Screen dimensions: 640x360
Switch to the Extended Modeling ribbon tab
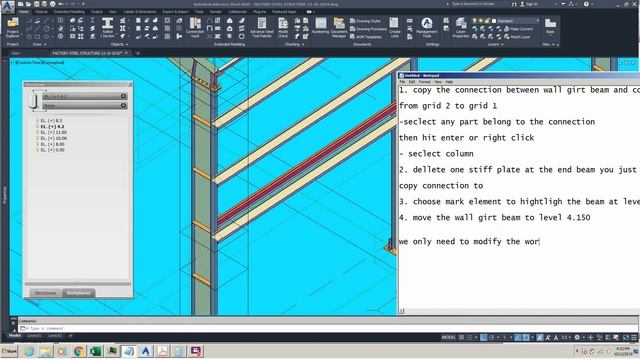69,12
